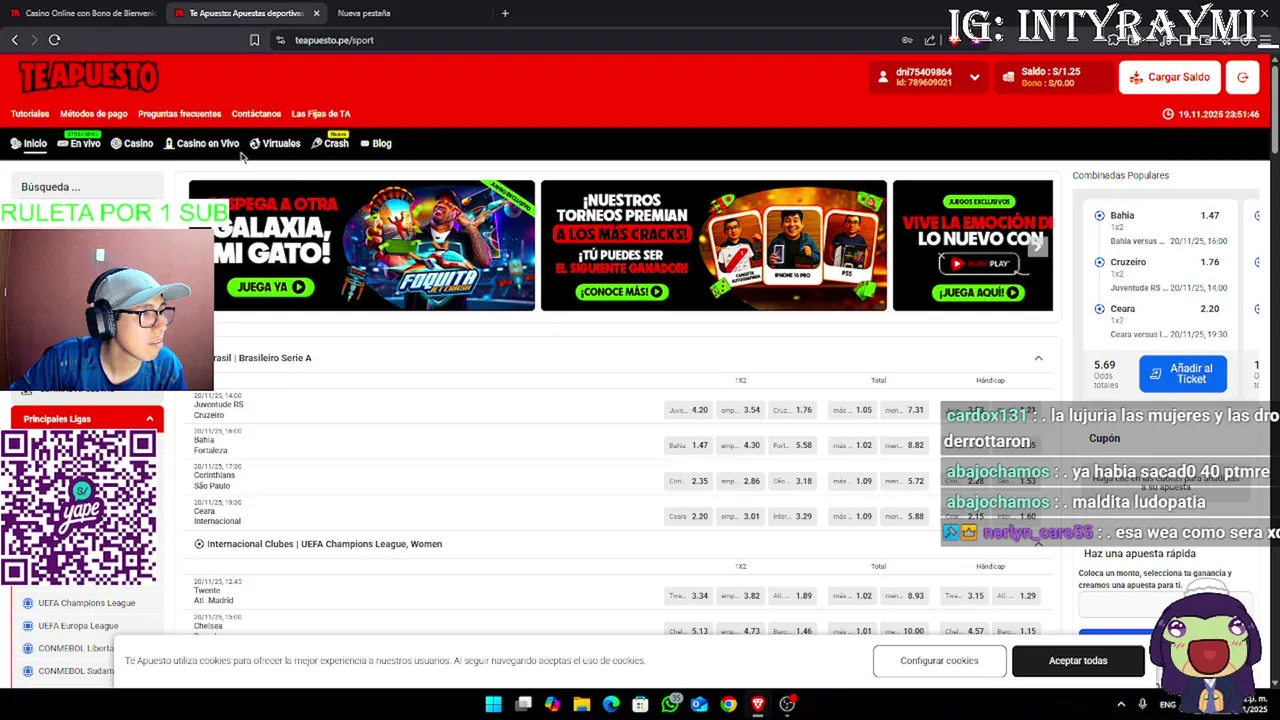
Task: Collapse the Brasileiro Serie A section
Action: tap(1038, 358)
